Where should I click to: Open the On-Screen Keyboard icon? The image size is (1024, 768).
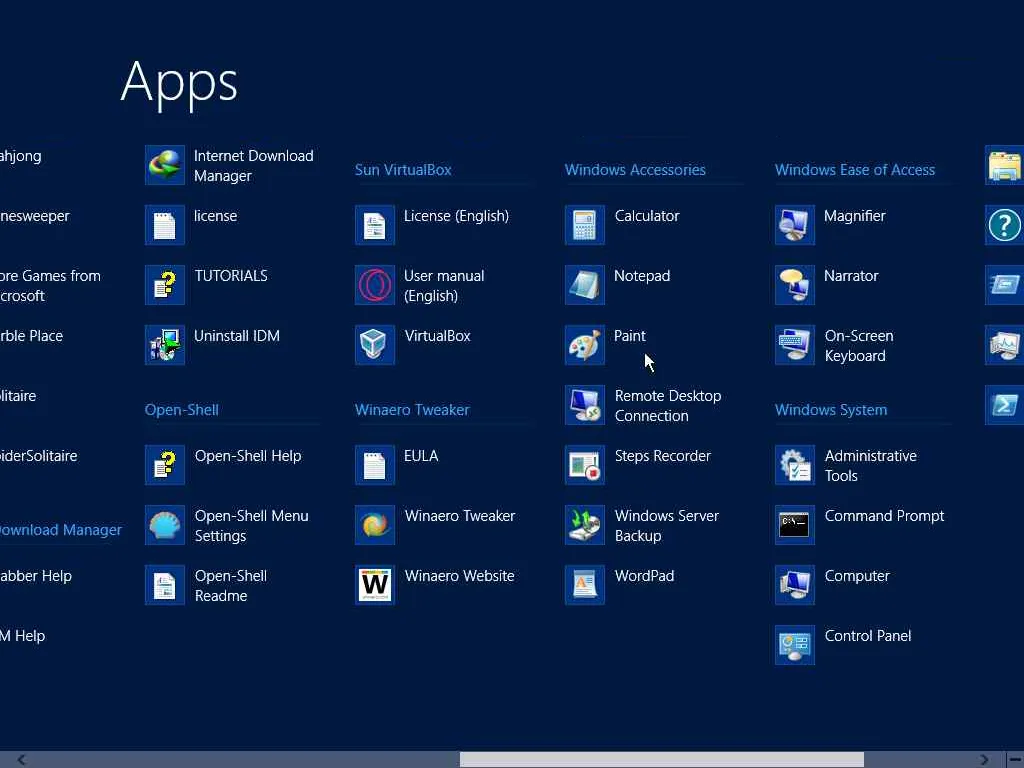(x=795, y=345)
